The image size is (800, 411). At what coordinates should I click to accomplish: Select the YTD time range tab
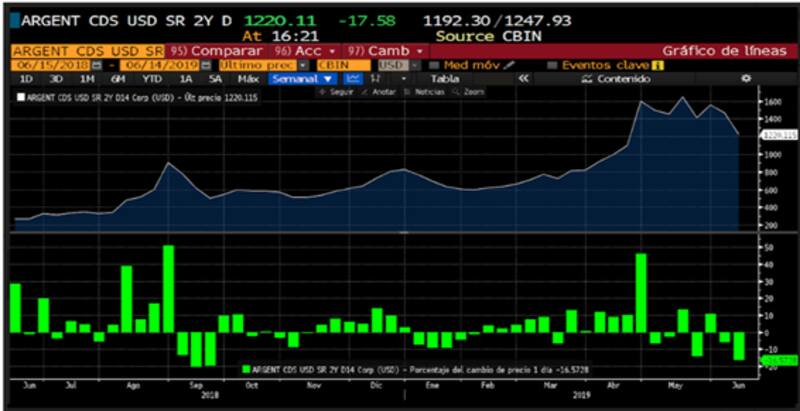click(x=152, y=78)
